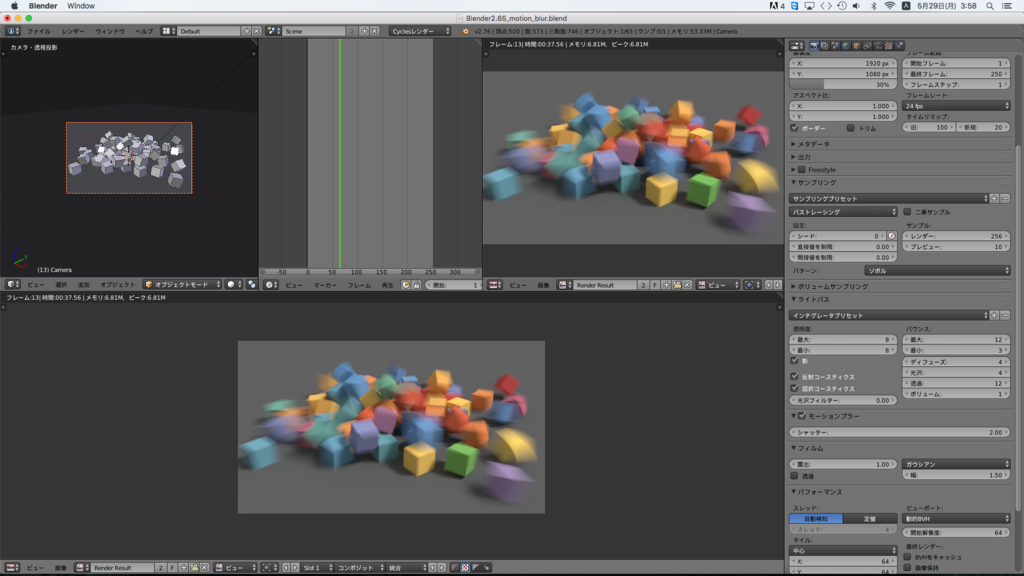Click the timeline editor type icon
This screenshot has width=1024, height=576.
coord(270,285)
